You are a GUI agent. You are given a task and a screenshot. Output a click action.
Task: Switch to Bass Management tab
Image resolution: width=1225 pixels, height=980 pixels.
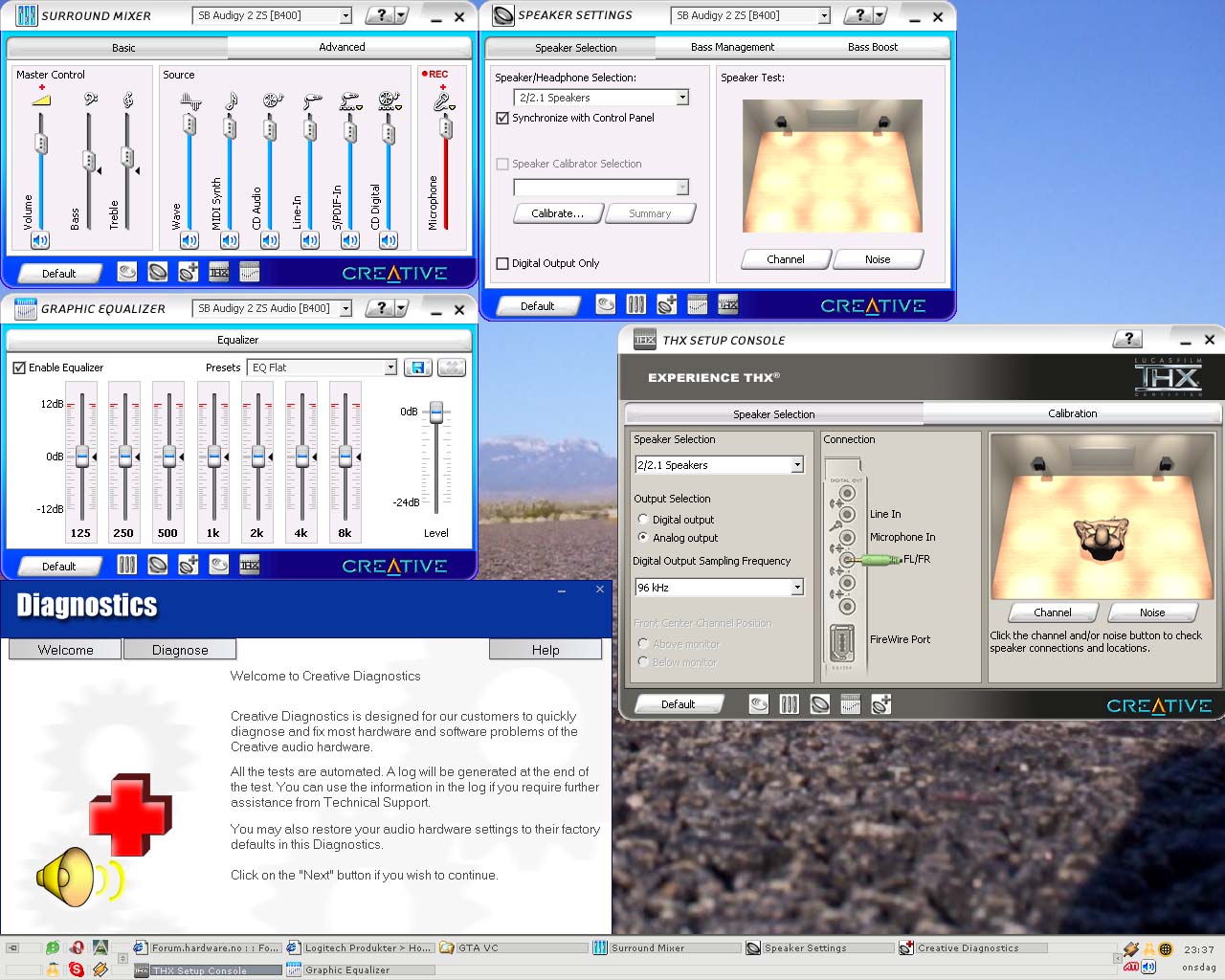coord(732,47)
